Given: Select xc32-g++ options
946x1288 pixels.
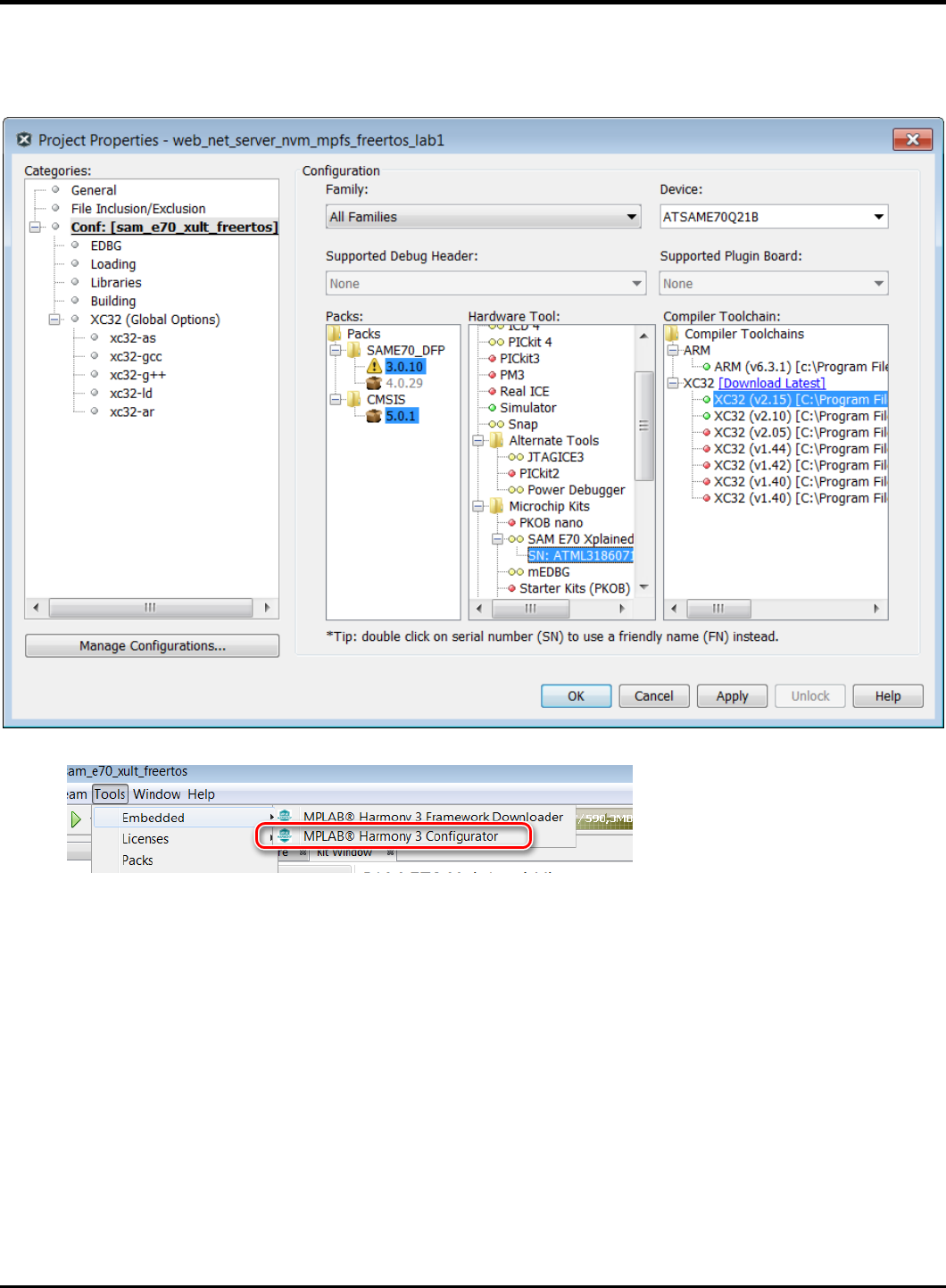Looking at the screenshot, I should coord(137,376).
